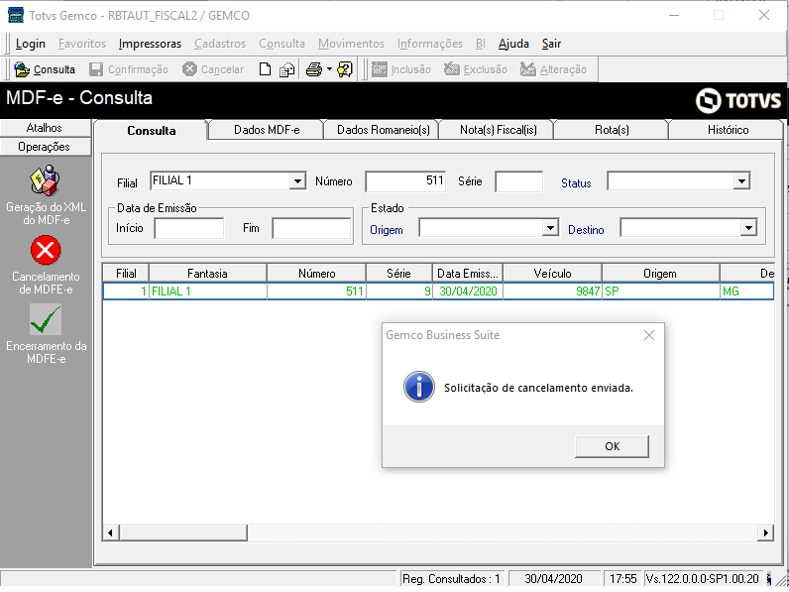Expand the Filial dropdown
Screen dimensions: 789x592
pos(297,181)
